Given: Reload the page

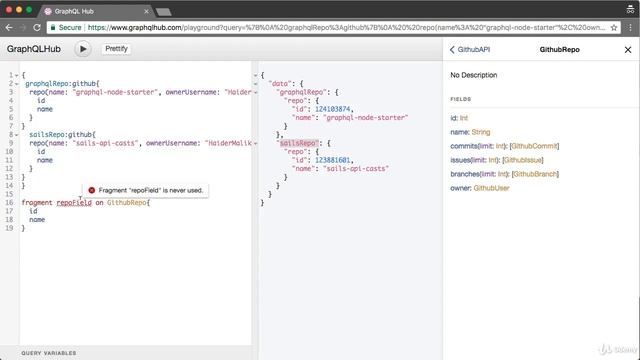Looking at the screenshot, I should click(37, 27).
